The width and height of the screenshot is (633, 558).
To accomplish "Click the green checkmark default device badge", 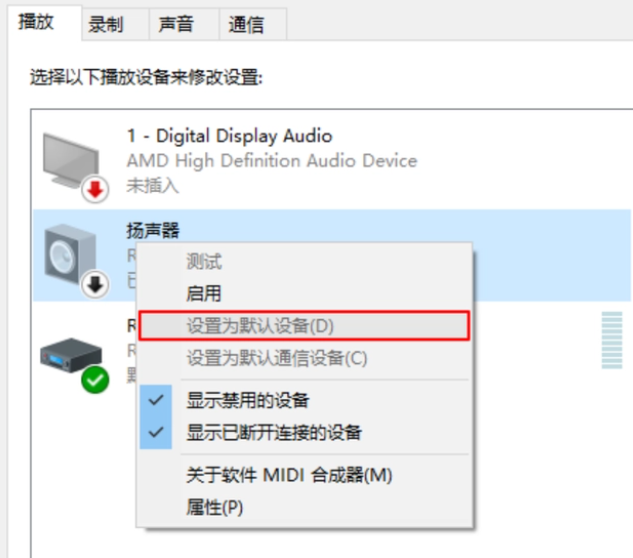I will (96, 379).
